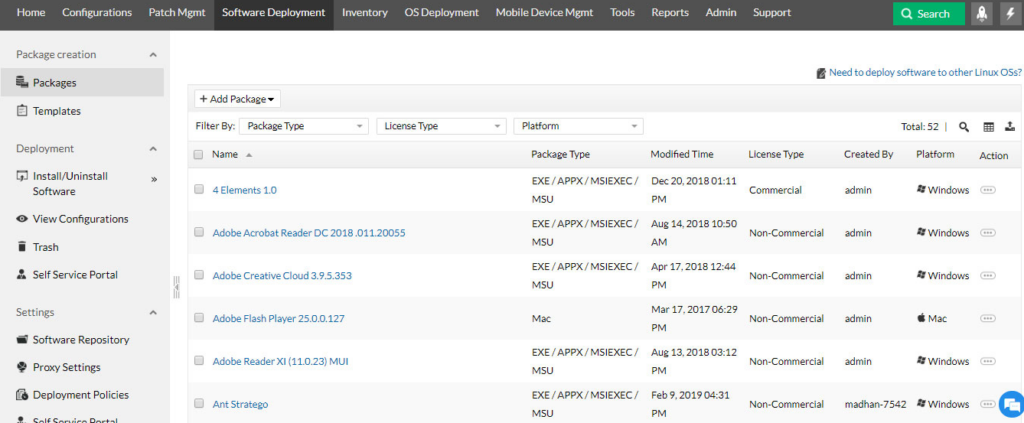Click the Install/Uninstall Software monitor icon

(x=22, y=176)
